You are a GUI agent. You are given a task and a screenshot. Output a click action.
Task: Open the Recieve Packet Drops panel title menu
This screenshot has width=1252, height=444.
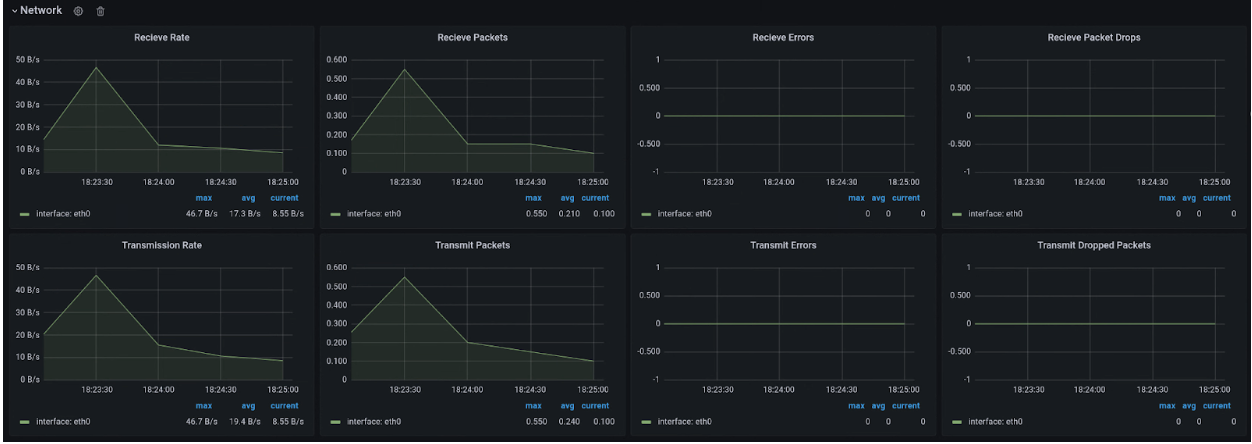(1093, 37)
